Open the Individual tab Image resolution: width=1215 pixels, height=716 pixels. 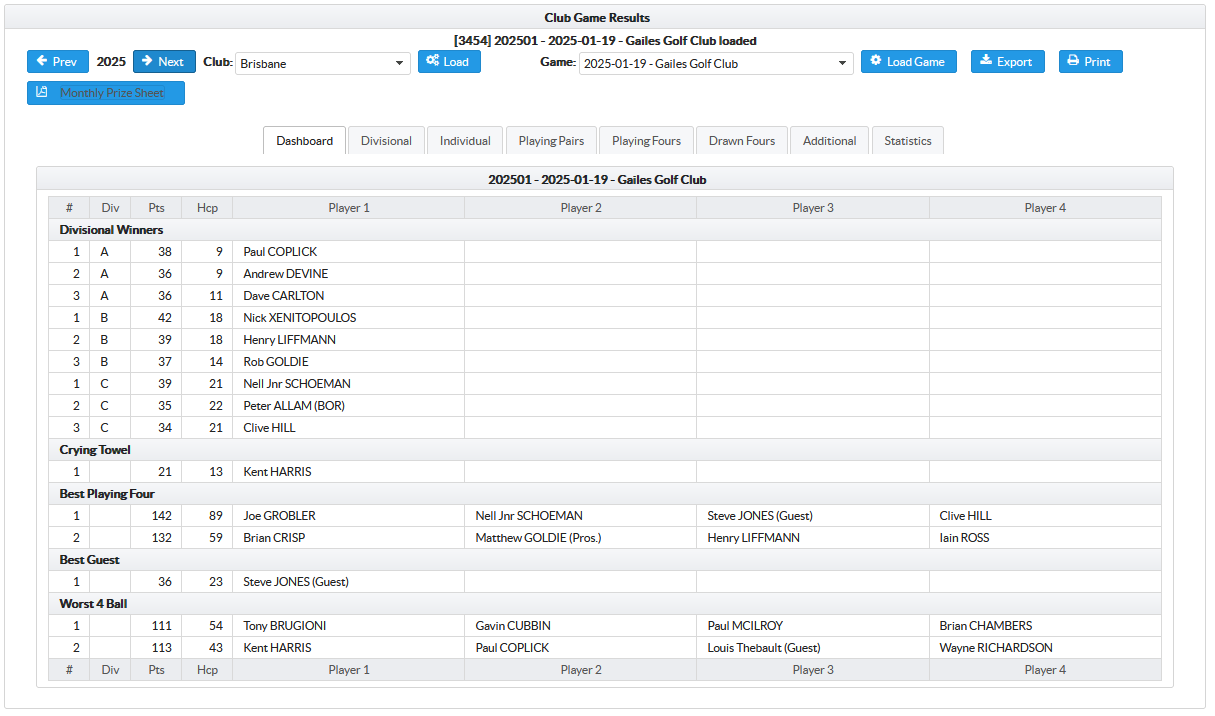click(465, 141)
